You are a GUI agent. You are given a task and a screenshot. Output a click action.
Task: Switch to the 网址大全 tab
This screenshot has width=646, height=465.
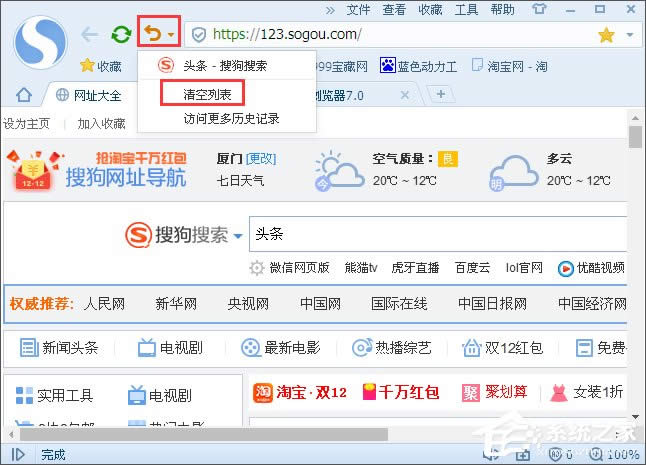click(90, 96)
